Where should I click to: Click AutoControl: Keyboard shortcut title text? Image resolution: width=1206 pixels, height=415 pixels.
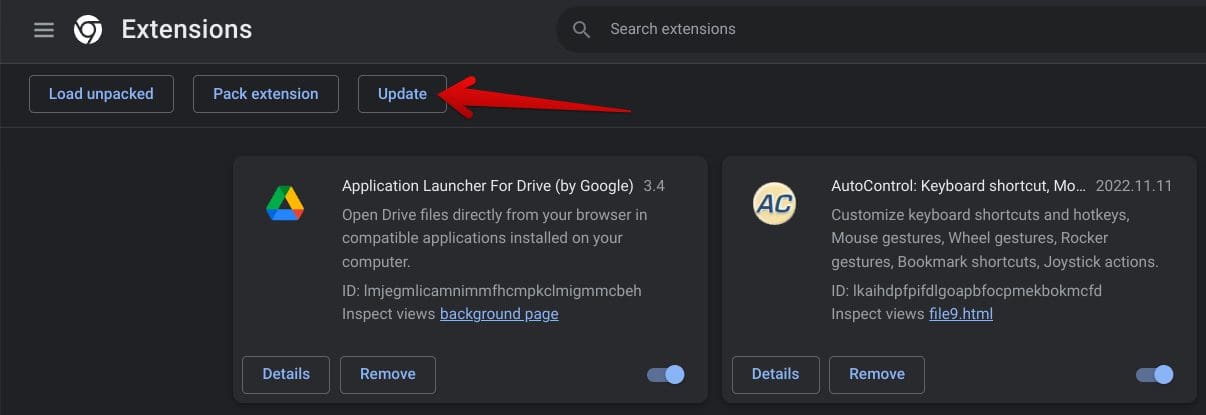pos(959,186)
